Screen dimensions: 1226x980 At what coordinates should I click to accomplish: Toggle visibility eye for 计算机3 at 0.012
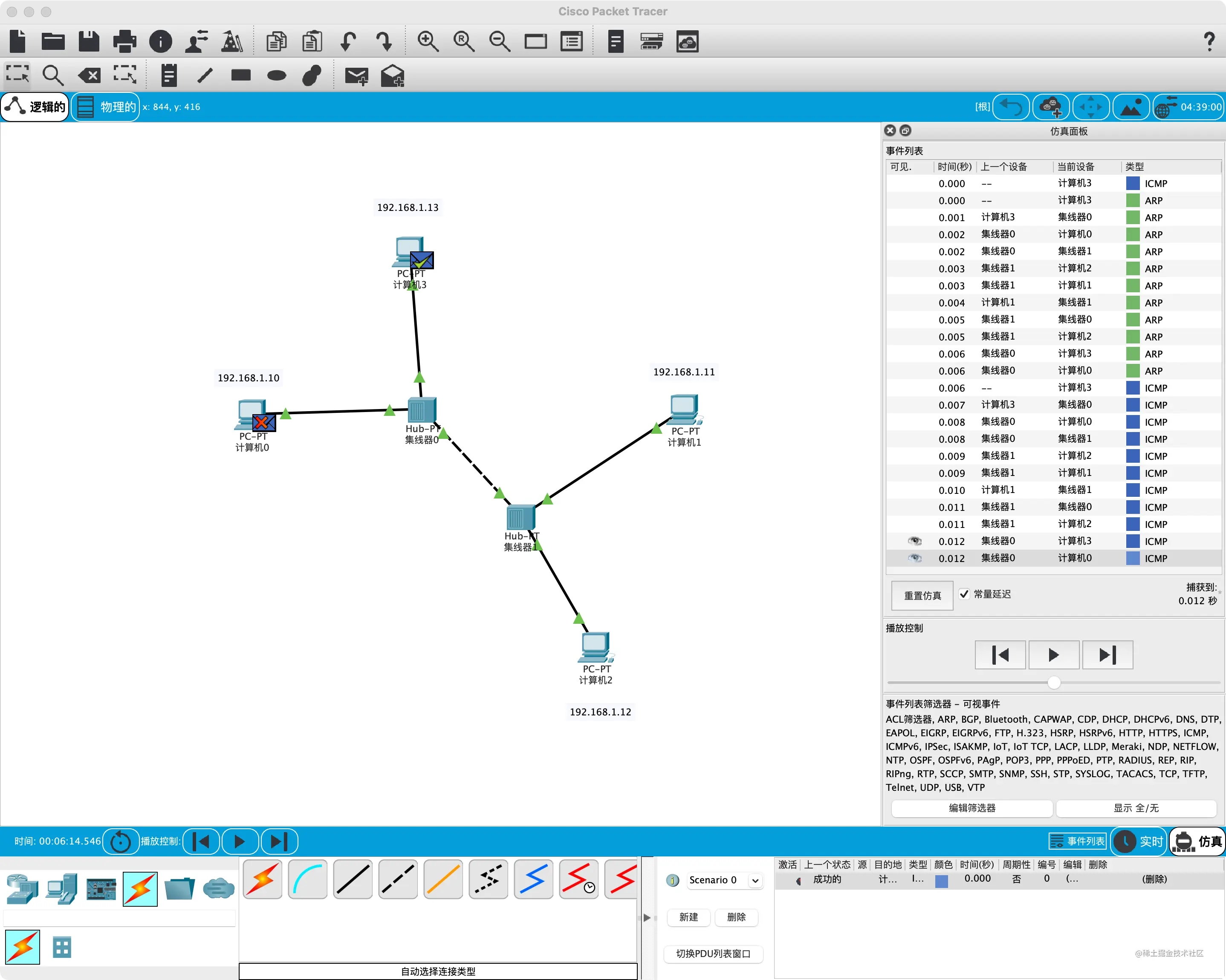(915, 541)
